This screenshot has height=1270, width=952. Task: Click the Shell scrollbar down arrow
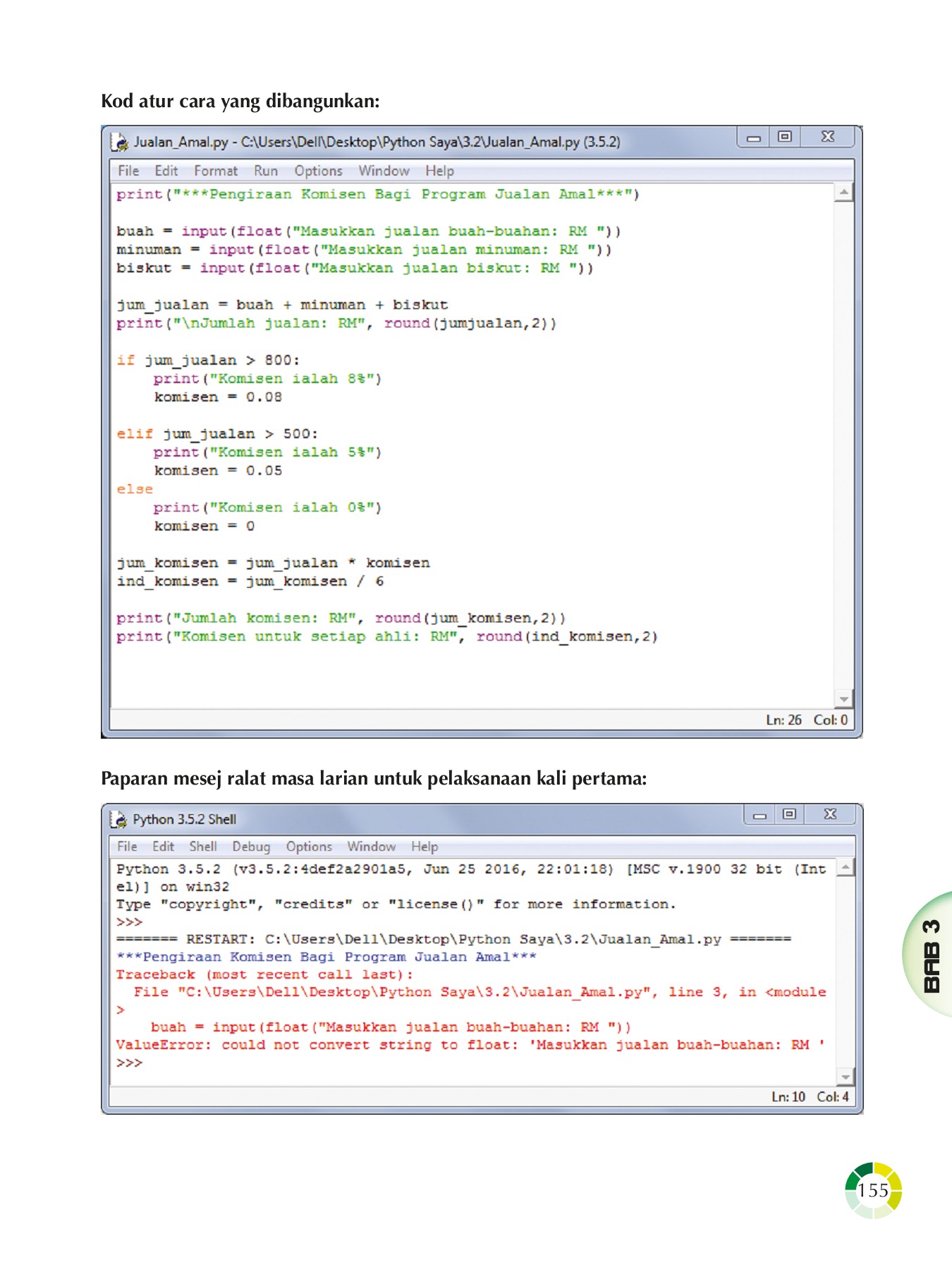click(846, 1077)
